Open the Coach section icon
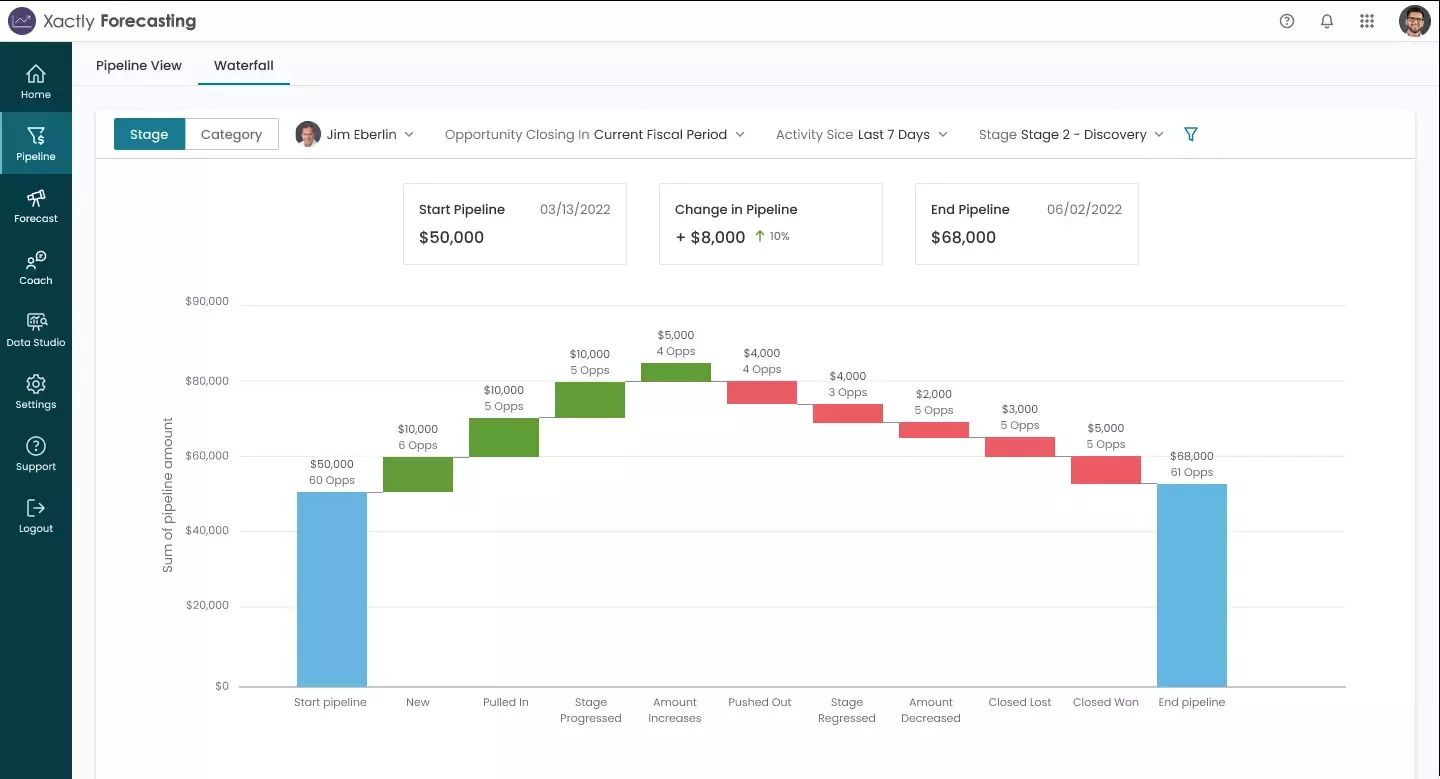The width and height of the screenshot is (1440, 779). pyautogui.click(x=36, y=261)
